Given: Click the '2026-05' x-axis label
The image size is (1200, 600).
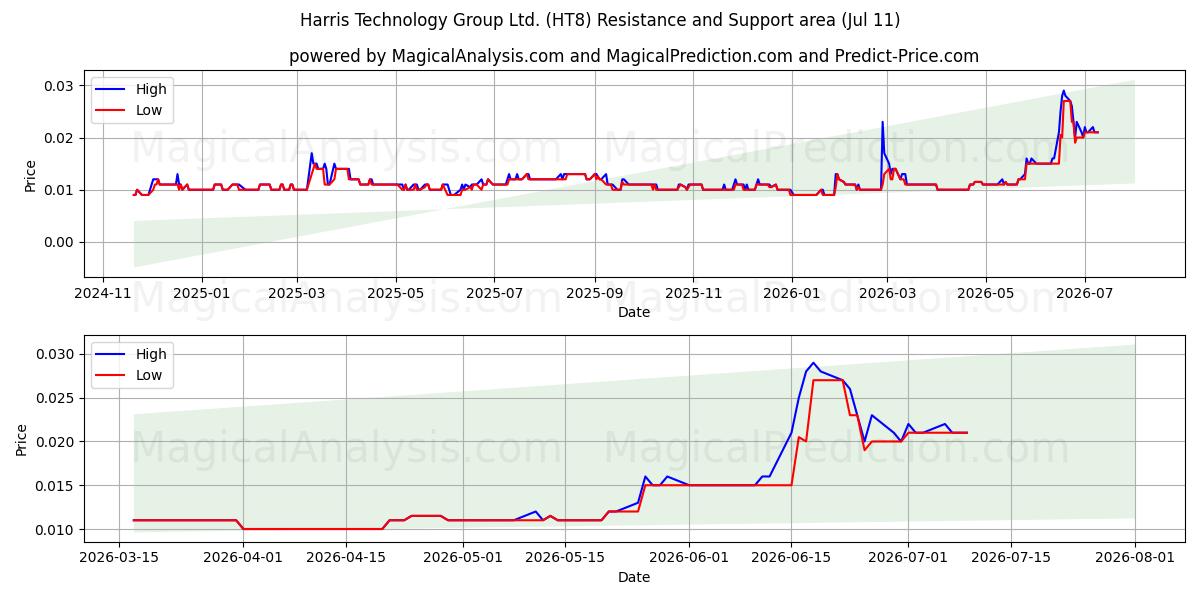Looking at the screenshot, I should coord(986,294).
